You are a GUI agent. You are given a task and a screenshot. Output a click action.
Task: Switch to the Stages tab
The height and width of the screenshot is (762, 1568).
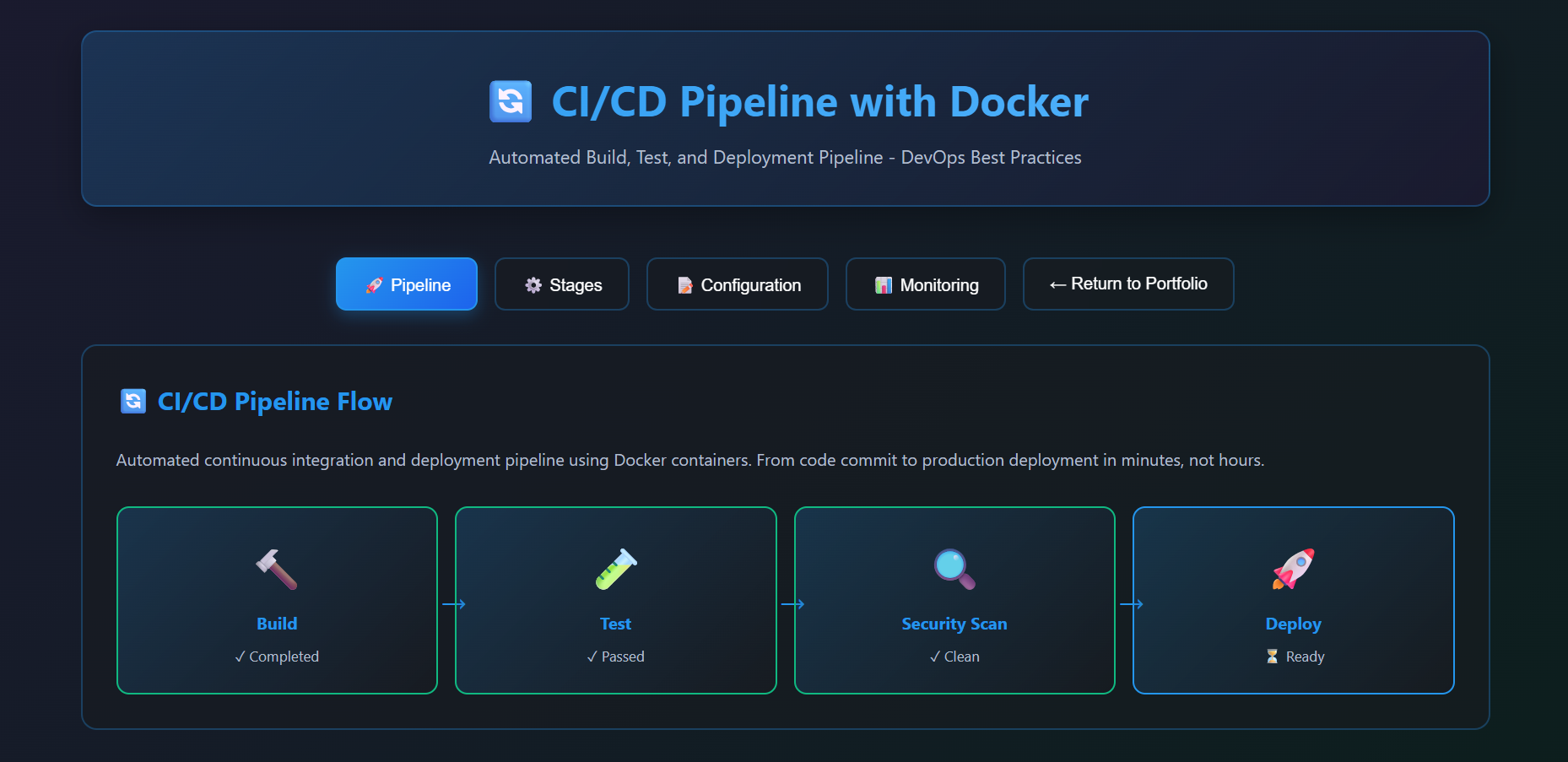(x=562, y=284)
